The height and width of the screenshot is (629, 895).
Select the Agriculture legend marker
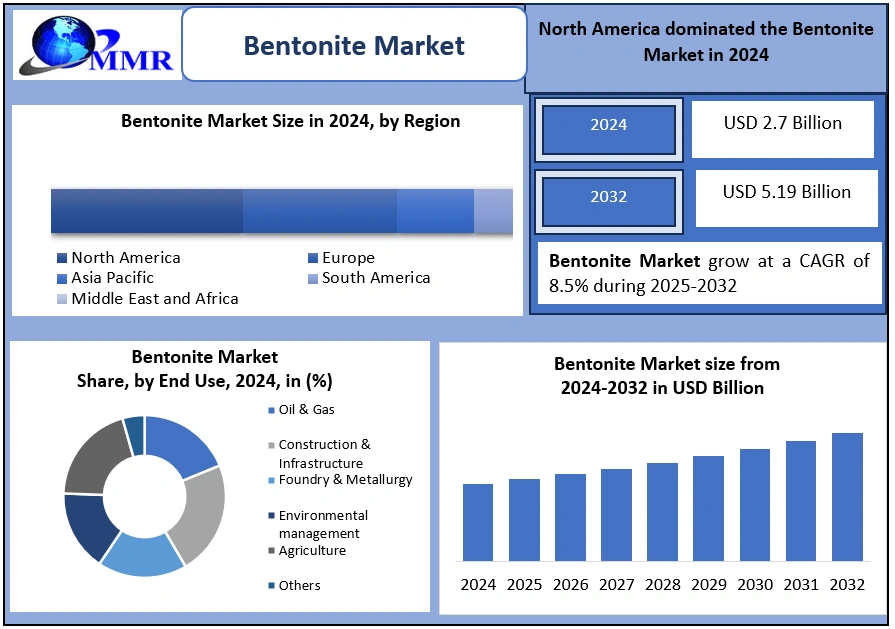tap(271, 551)
